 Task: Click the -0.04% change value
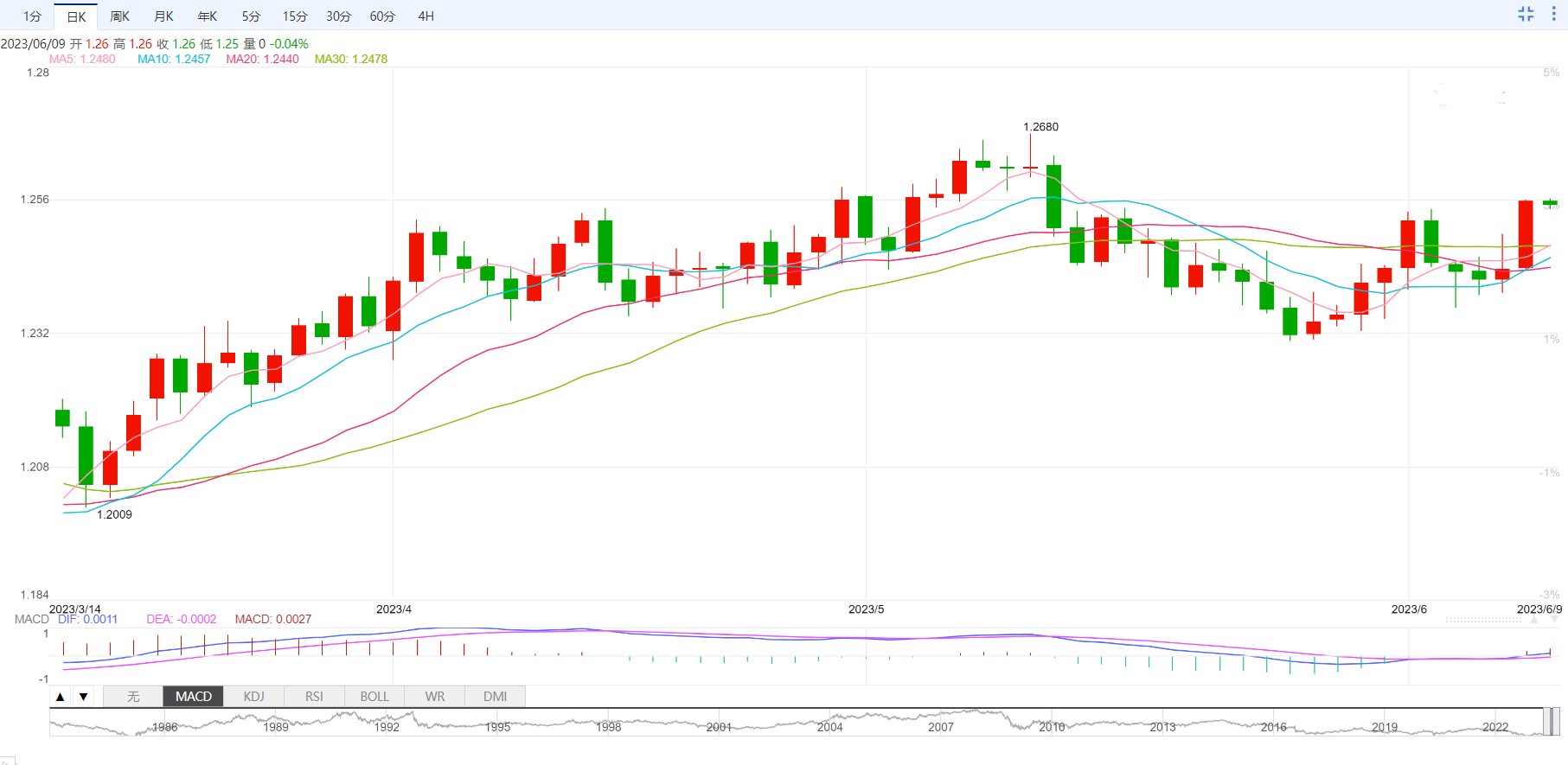pyautogui.click(x=289, y=44)
